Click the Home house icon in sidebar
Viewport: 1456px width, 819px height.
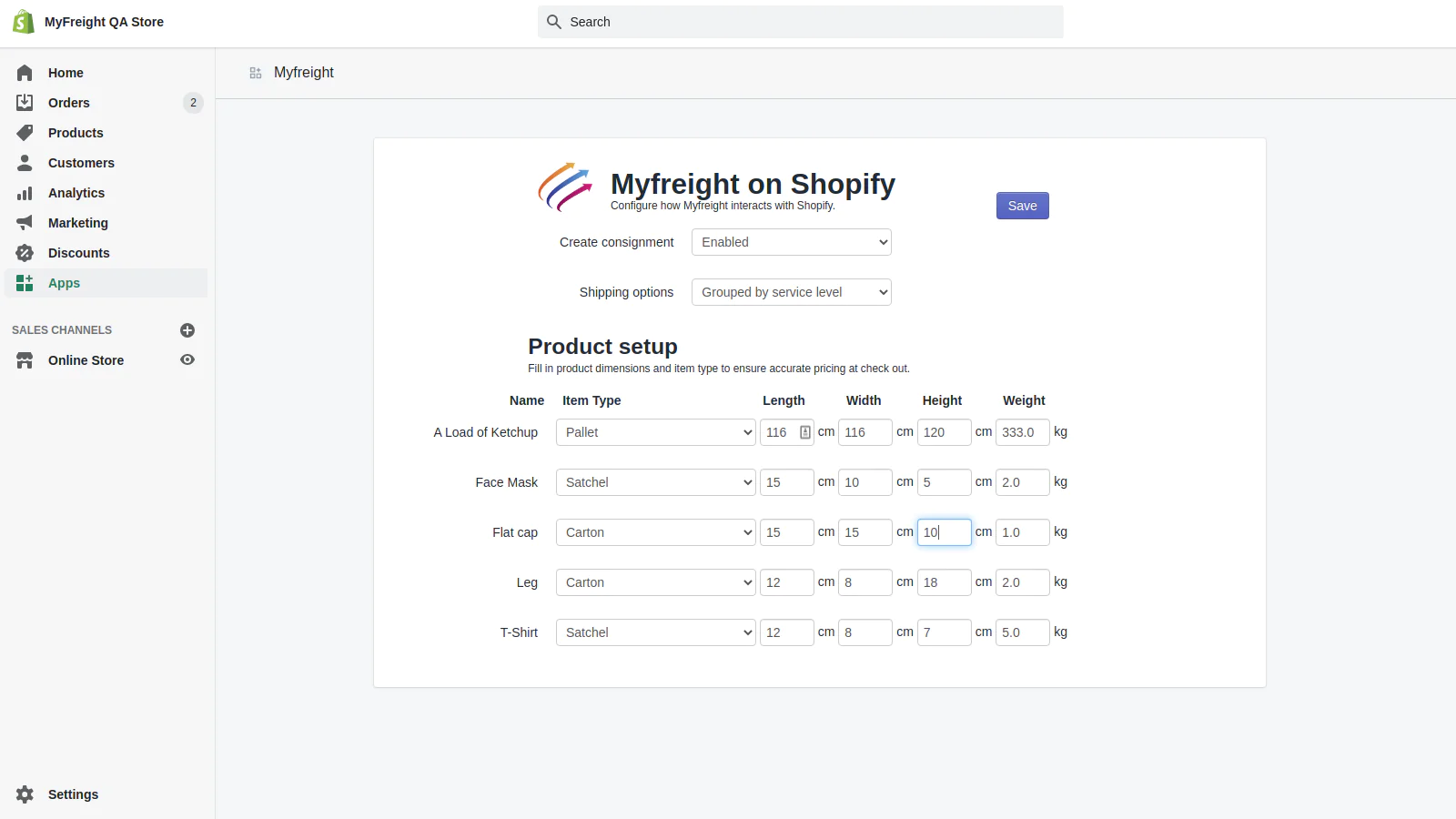[x=25, y=73]
